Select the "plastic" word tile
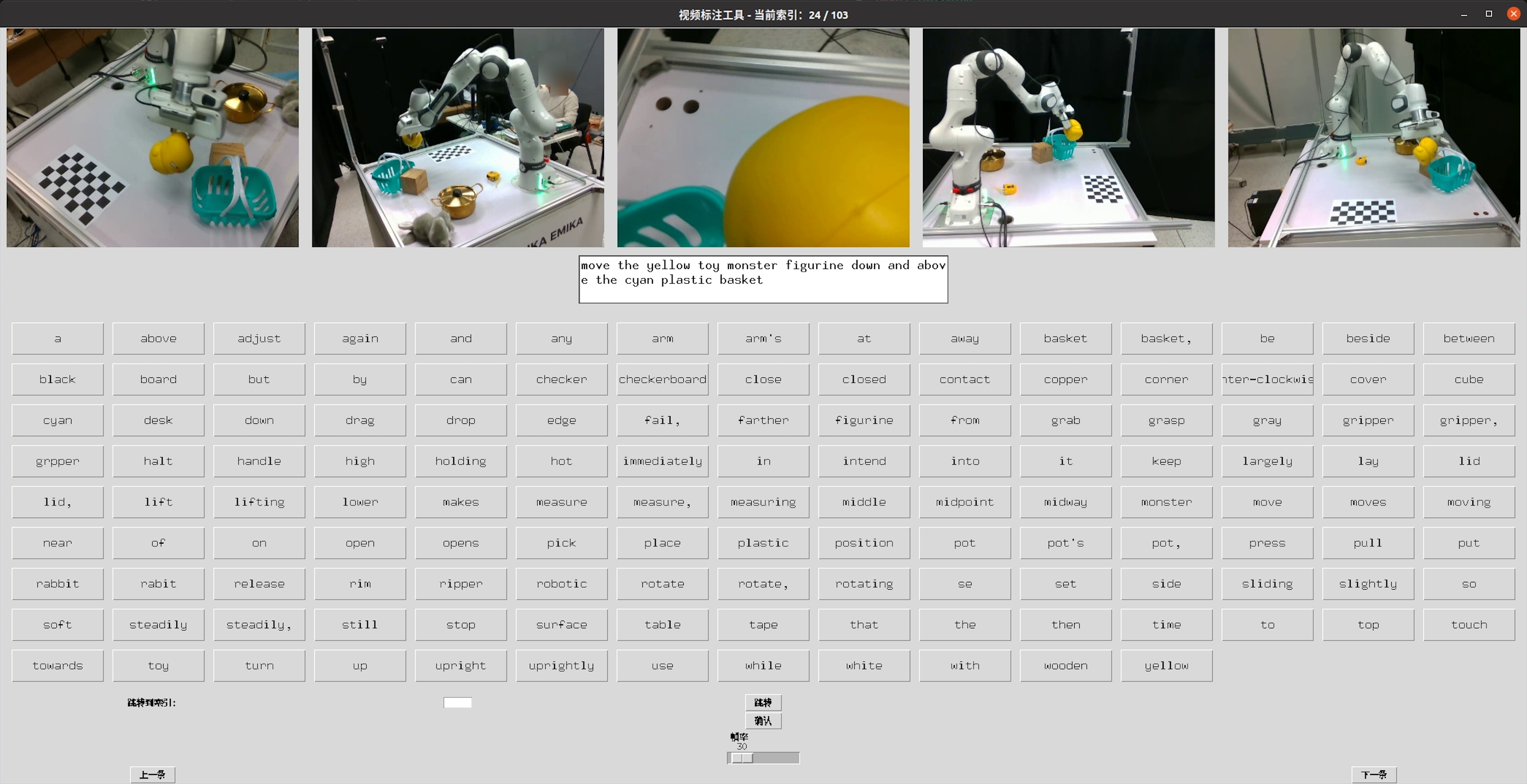 [x=763, y=543]
